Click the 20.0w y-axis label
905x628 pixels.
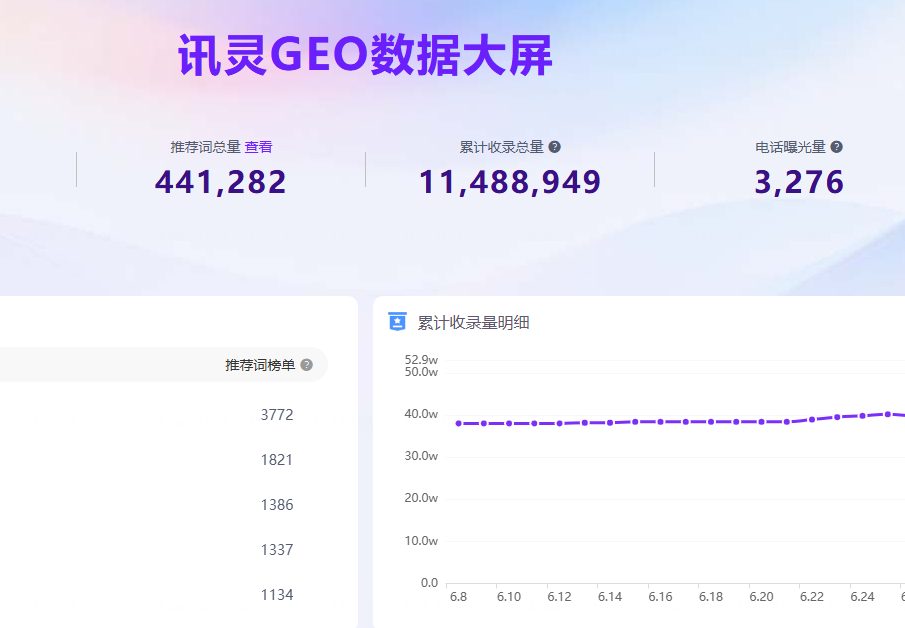coord(421,498)
